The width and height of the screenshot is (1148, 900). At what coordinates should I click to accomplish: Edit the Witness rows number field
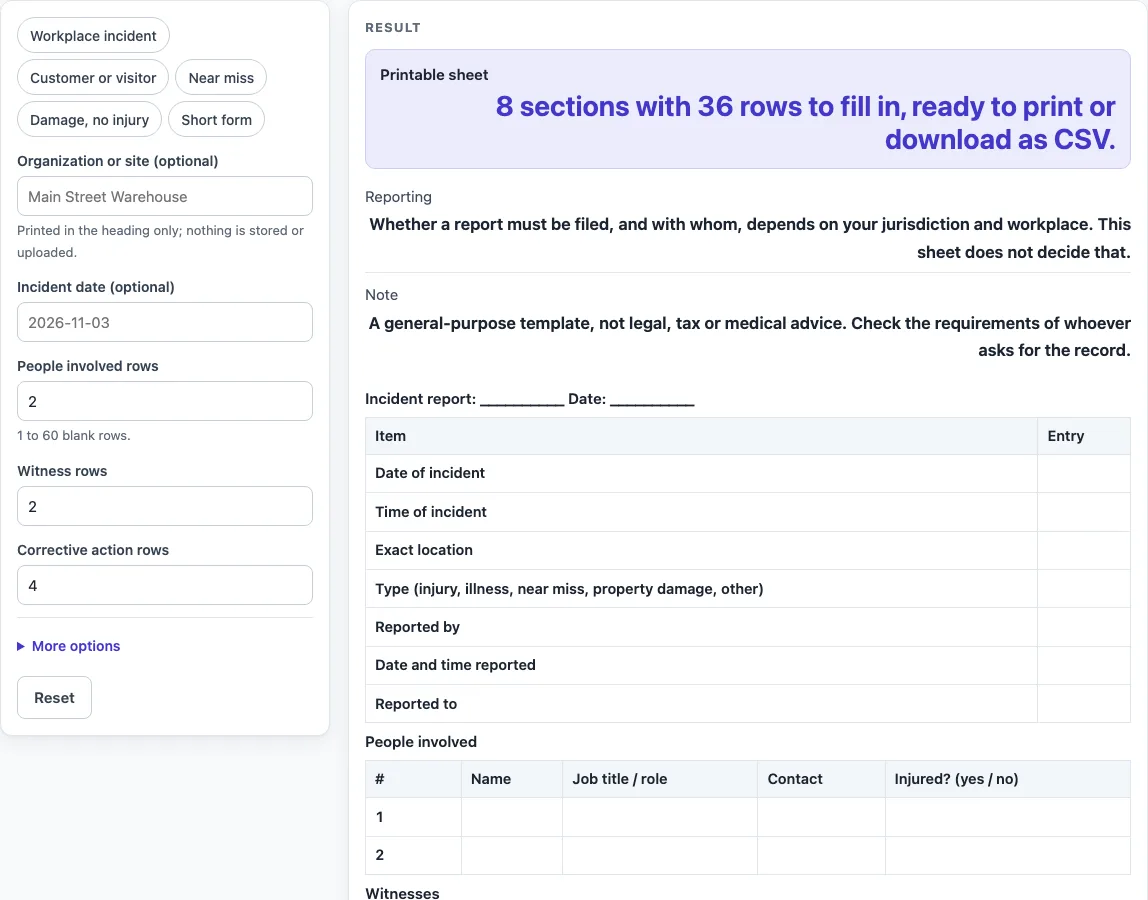[x=165, y=506]
